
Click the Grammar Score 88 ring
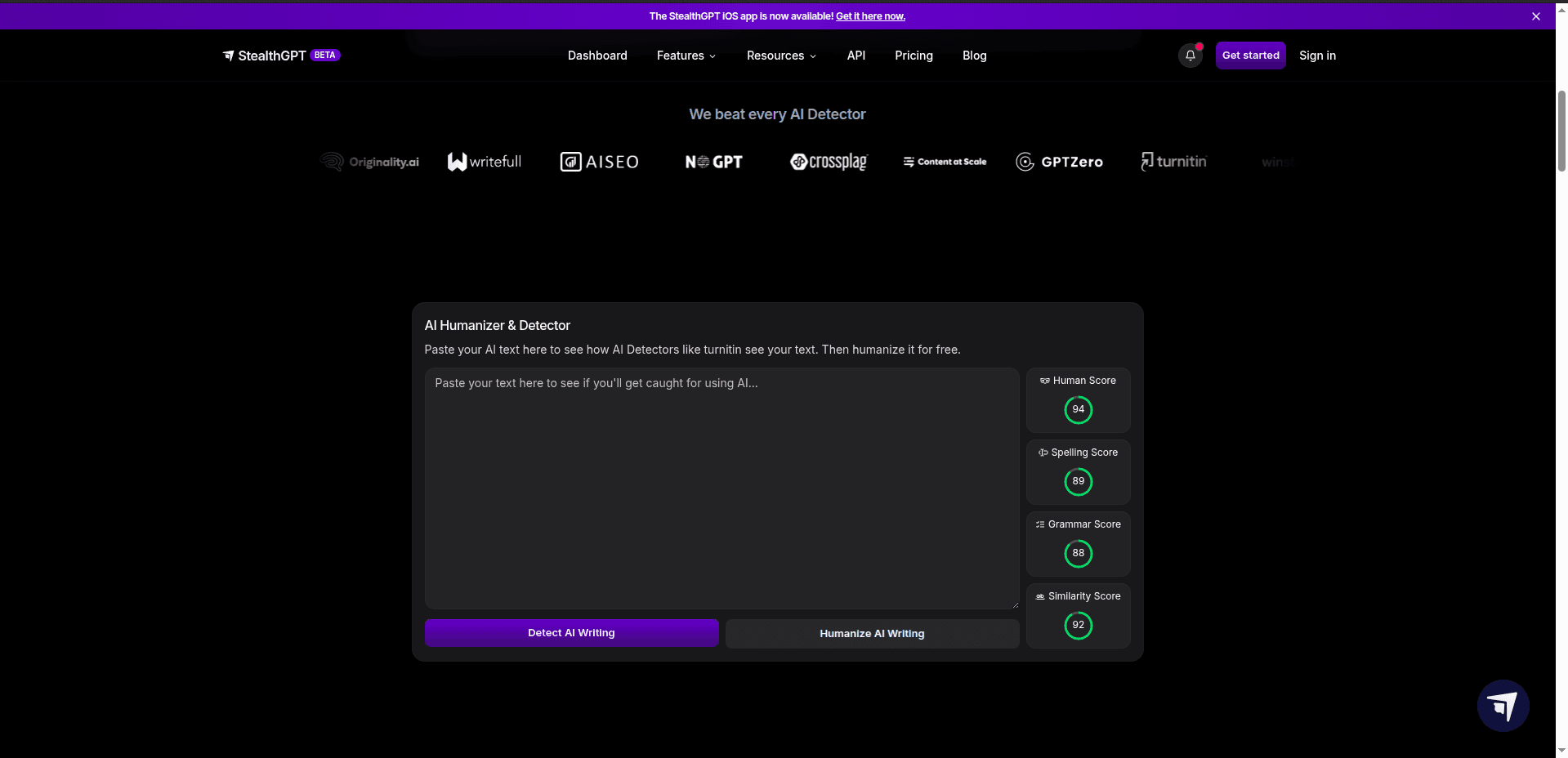click(1079, 554)
